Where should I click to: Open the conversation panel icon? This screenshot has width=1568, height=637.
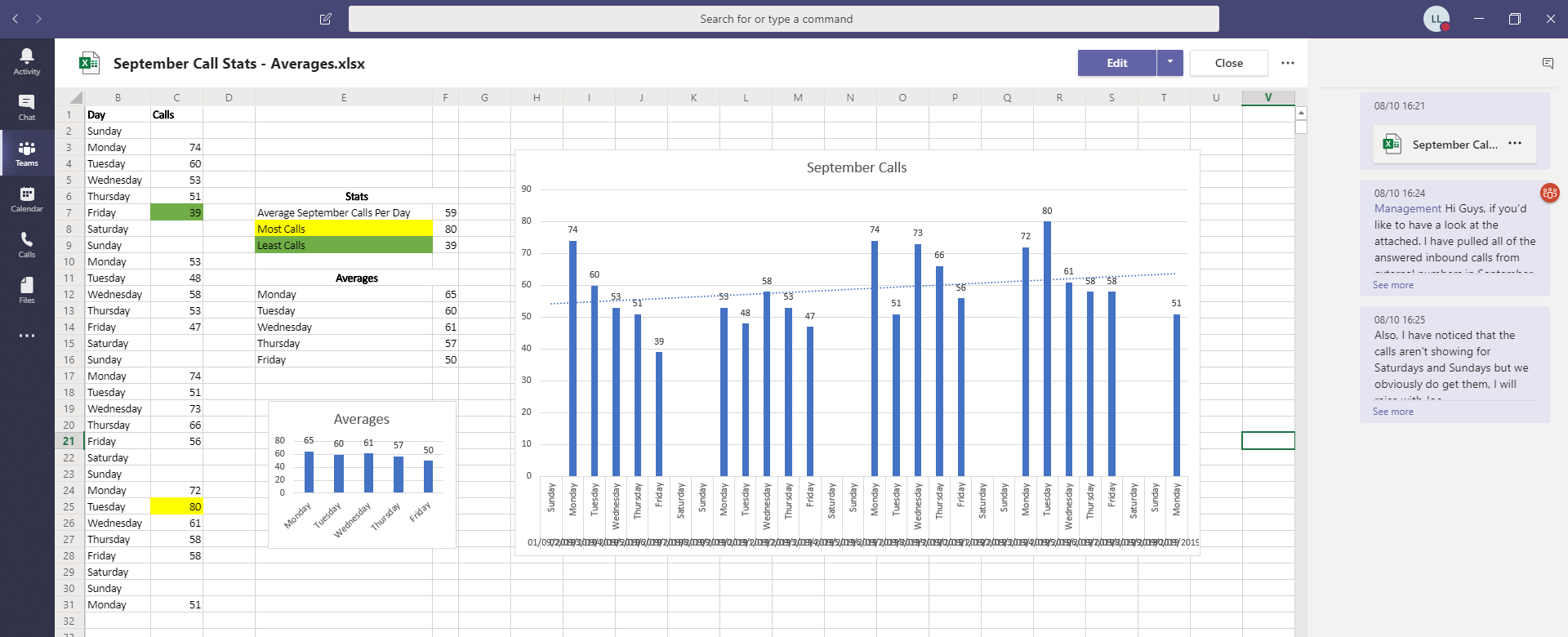coord(1548,63)
